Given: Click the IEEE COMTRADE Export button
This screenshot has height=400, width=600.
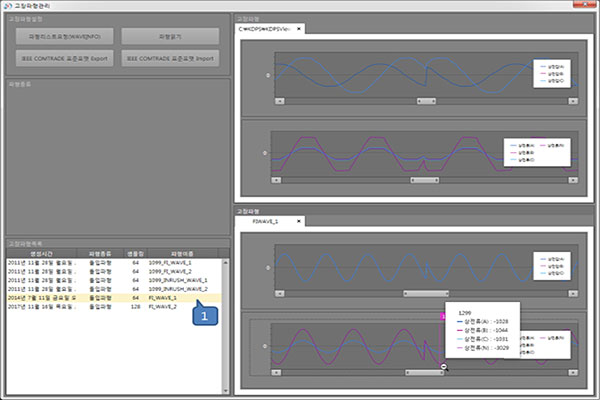Looking at the screenshot, I should coord(64,59).
